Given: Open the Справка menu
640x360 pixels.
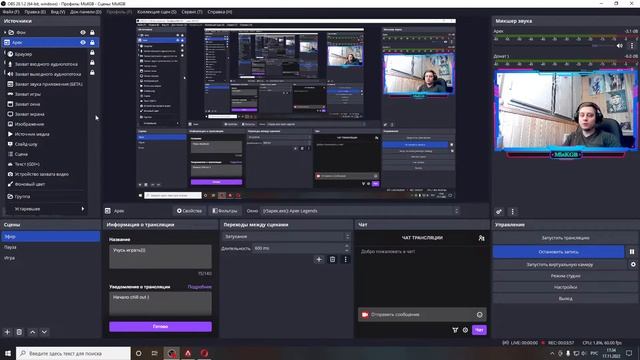Looking at the screenshot, I should click(x=220, y=12).
